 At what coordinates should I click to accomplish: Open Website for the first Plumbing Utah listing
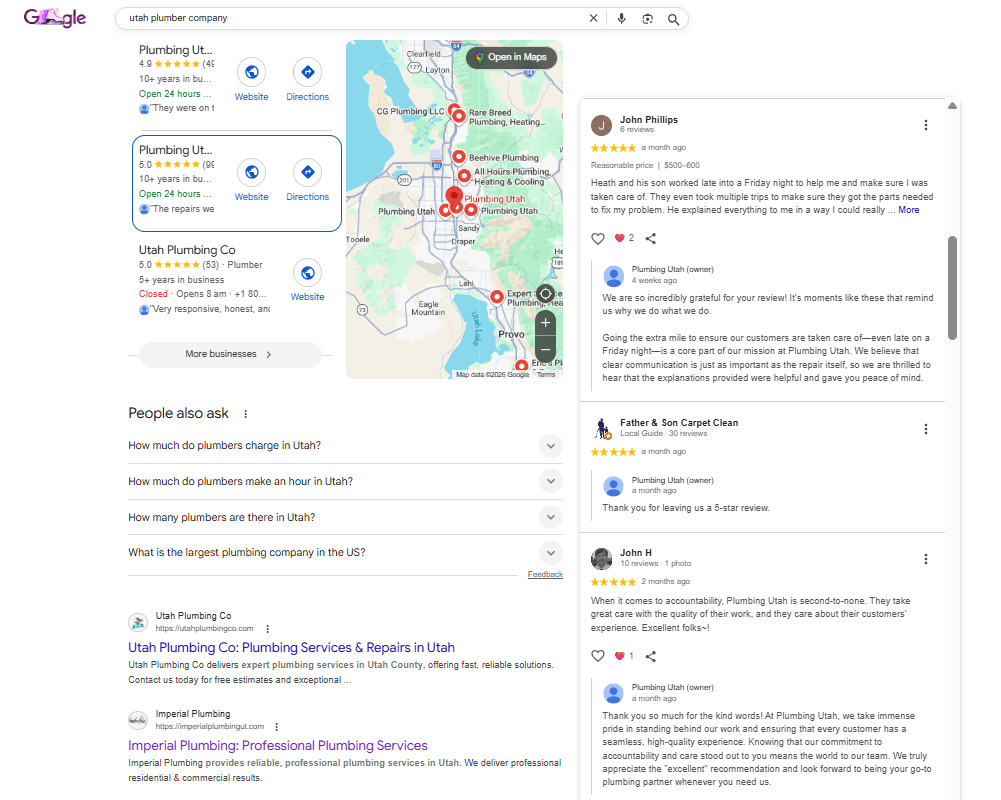tap(251, 70)
